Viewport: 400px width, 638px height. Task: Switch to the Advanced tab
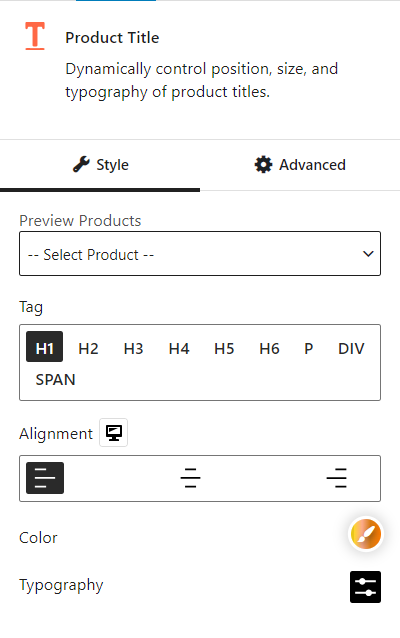300,165
